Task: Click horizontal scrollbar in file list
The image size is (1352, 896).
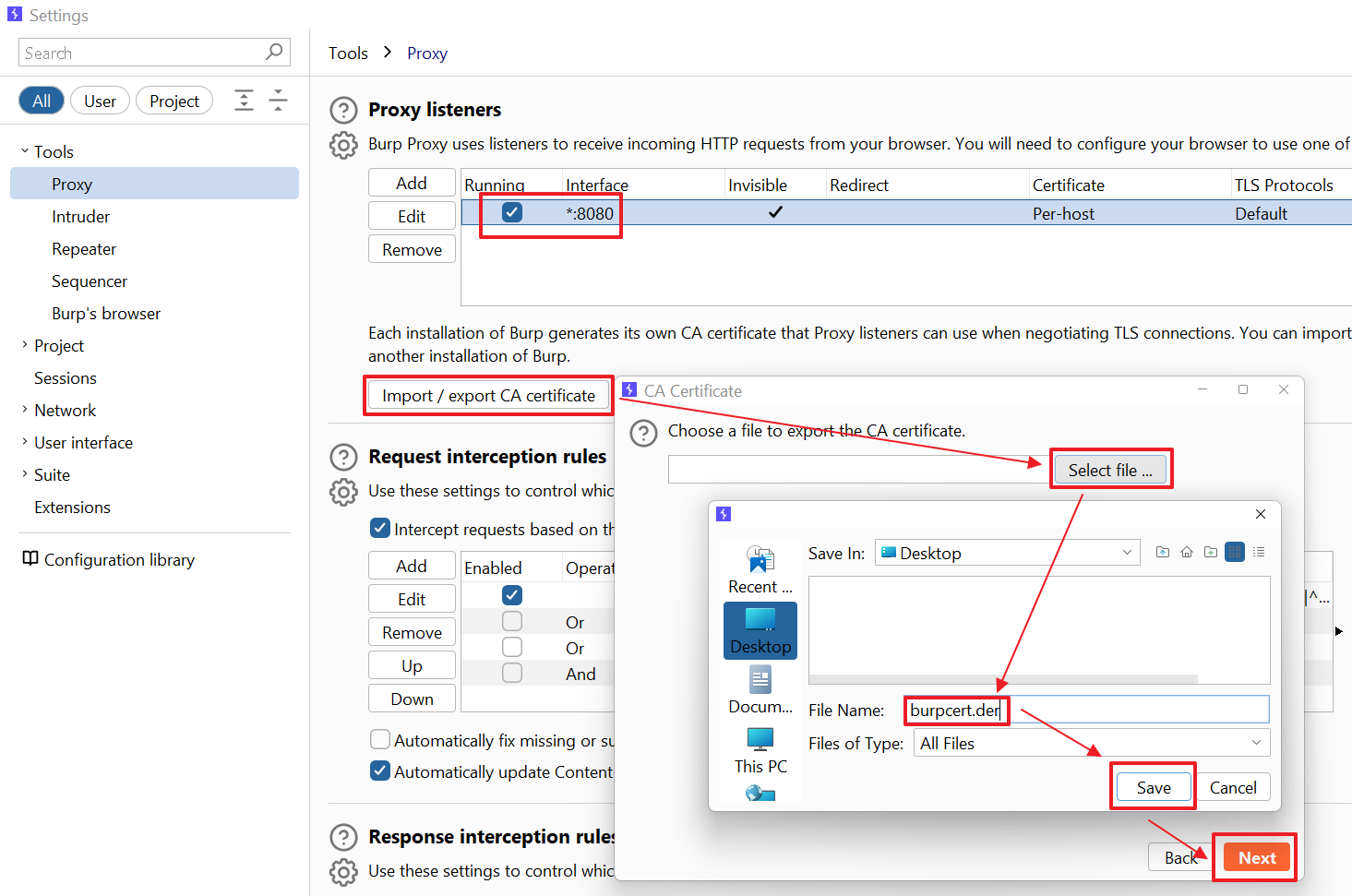Action: pyautogui.click(x=1003, y=679)
